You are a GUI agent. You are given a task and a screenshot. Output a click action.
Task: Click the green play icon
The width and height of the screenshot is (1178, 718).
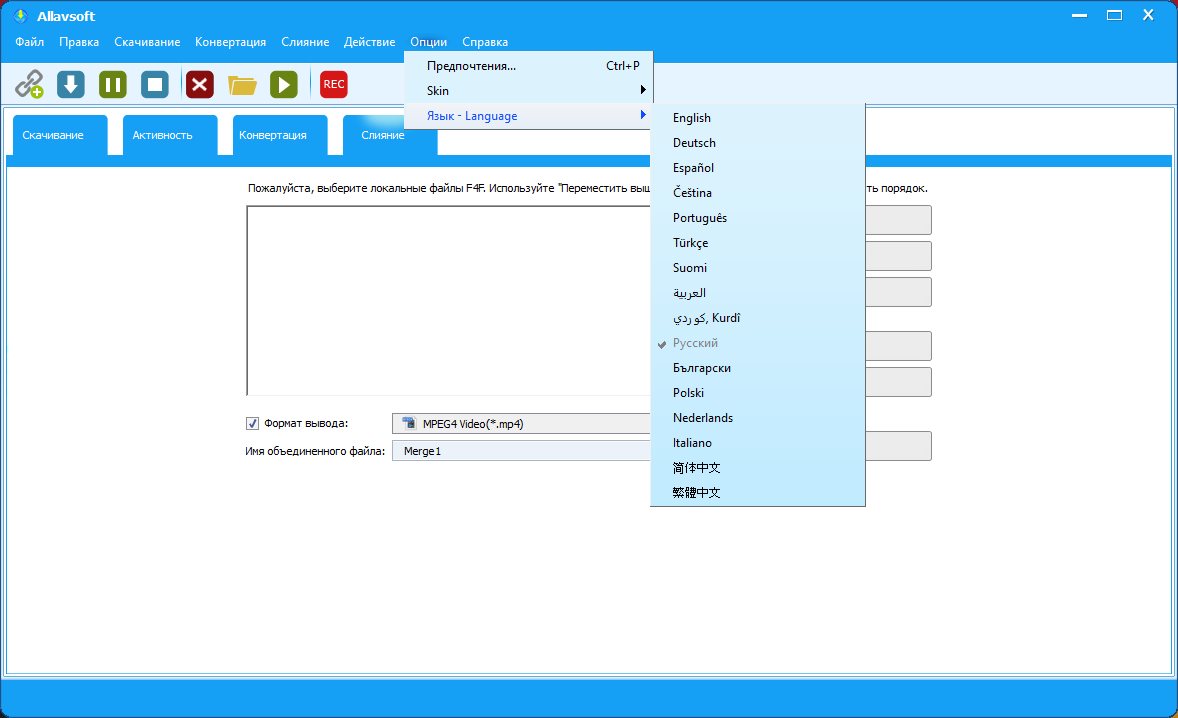[x=284, y=84]
